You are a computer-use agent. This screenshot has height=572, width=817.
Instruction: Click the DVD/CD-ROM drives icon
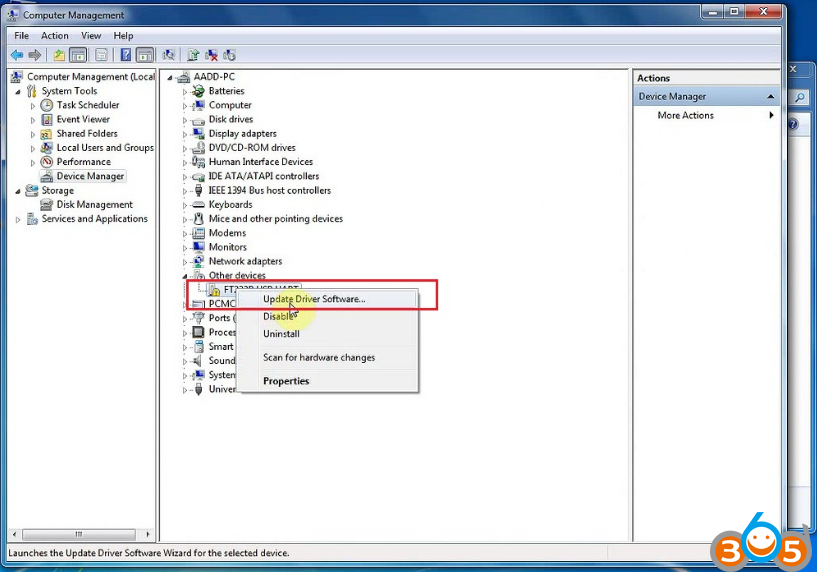click(x=198, y=148)
